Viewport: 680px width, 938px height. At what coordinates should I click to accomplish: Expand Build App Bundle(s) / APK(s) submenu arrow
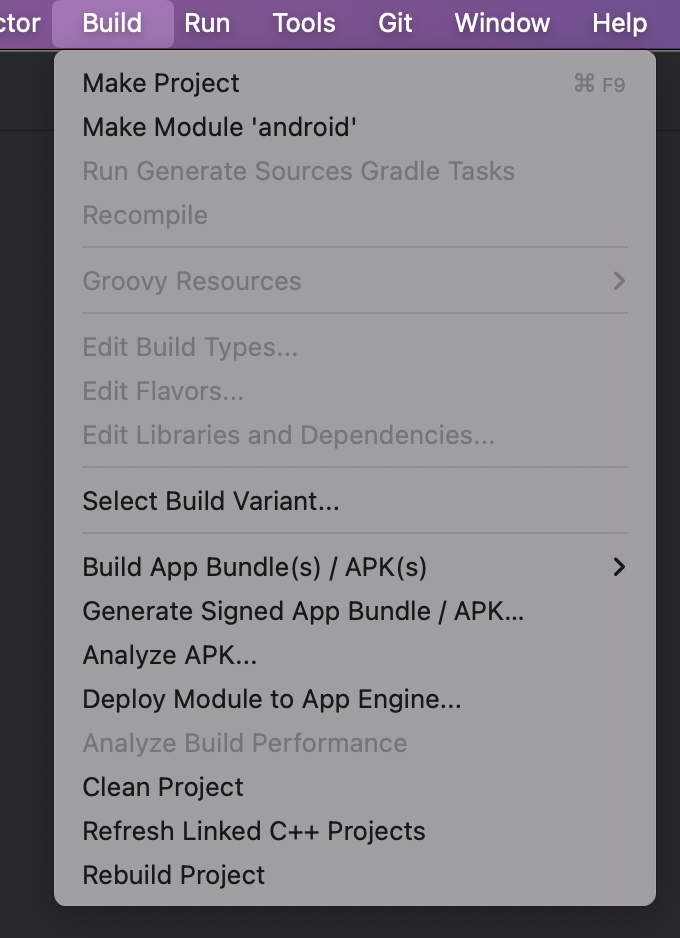(x=619, y=567)
